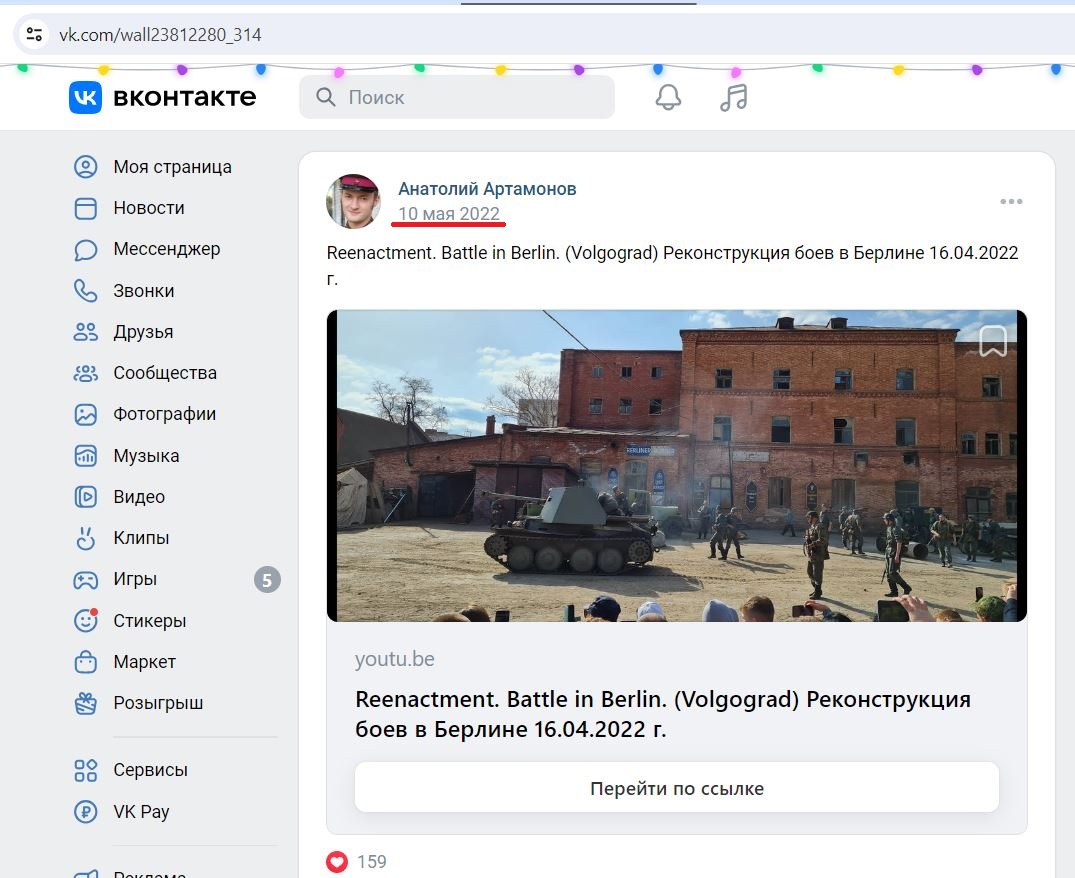Open author name Анатолий Артамонов
Viewport: 1075px width, 878px height.
tap(487, 188)
